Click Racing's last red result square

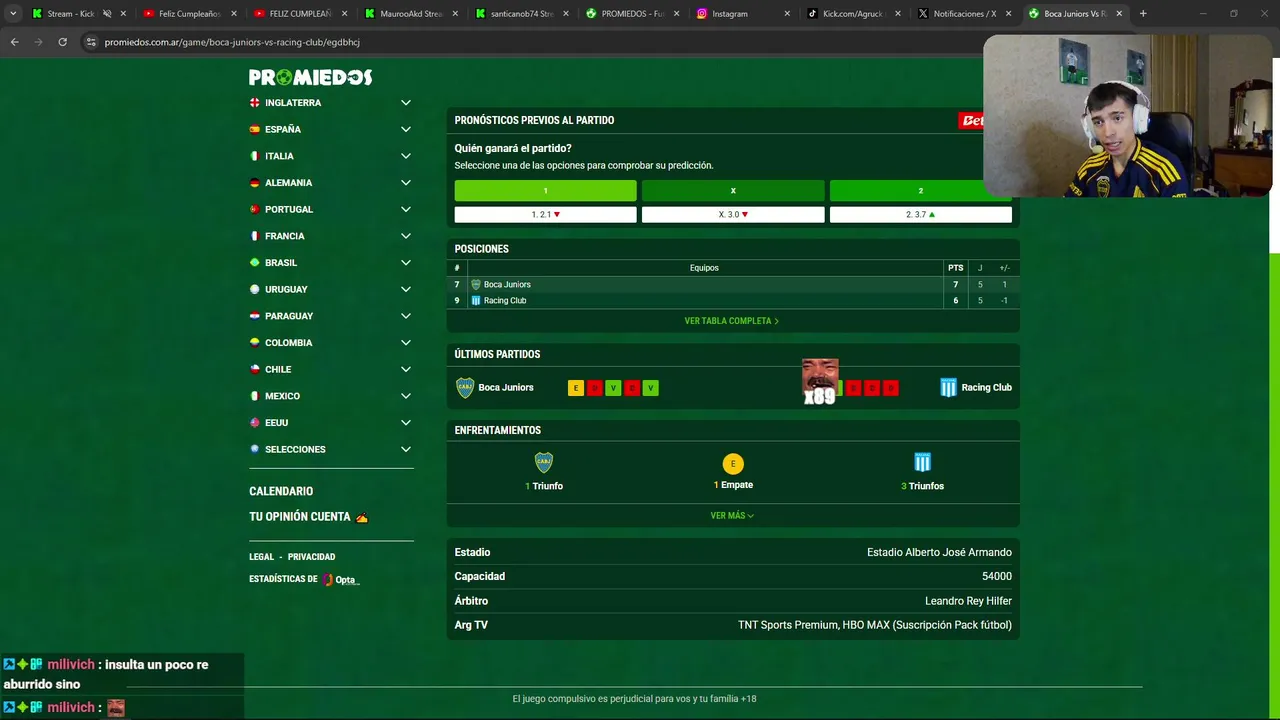(890, 388)
